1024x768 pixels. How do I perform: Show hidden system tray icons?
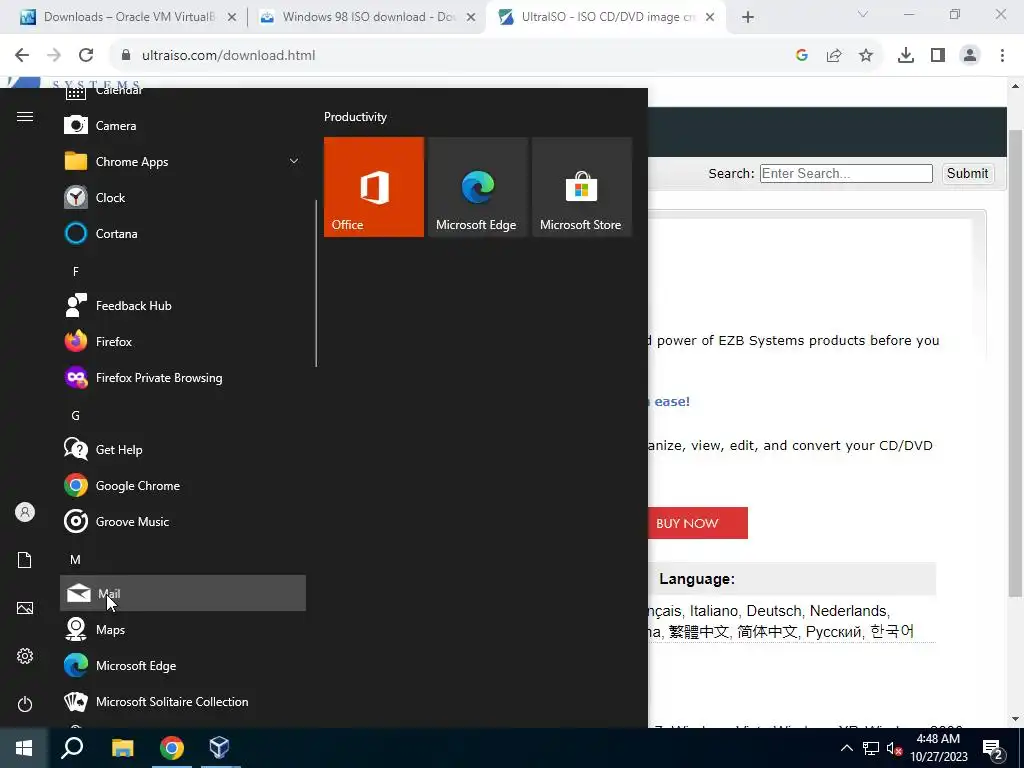pos(846,748)
